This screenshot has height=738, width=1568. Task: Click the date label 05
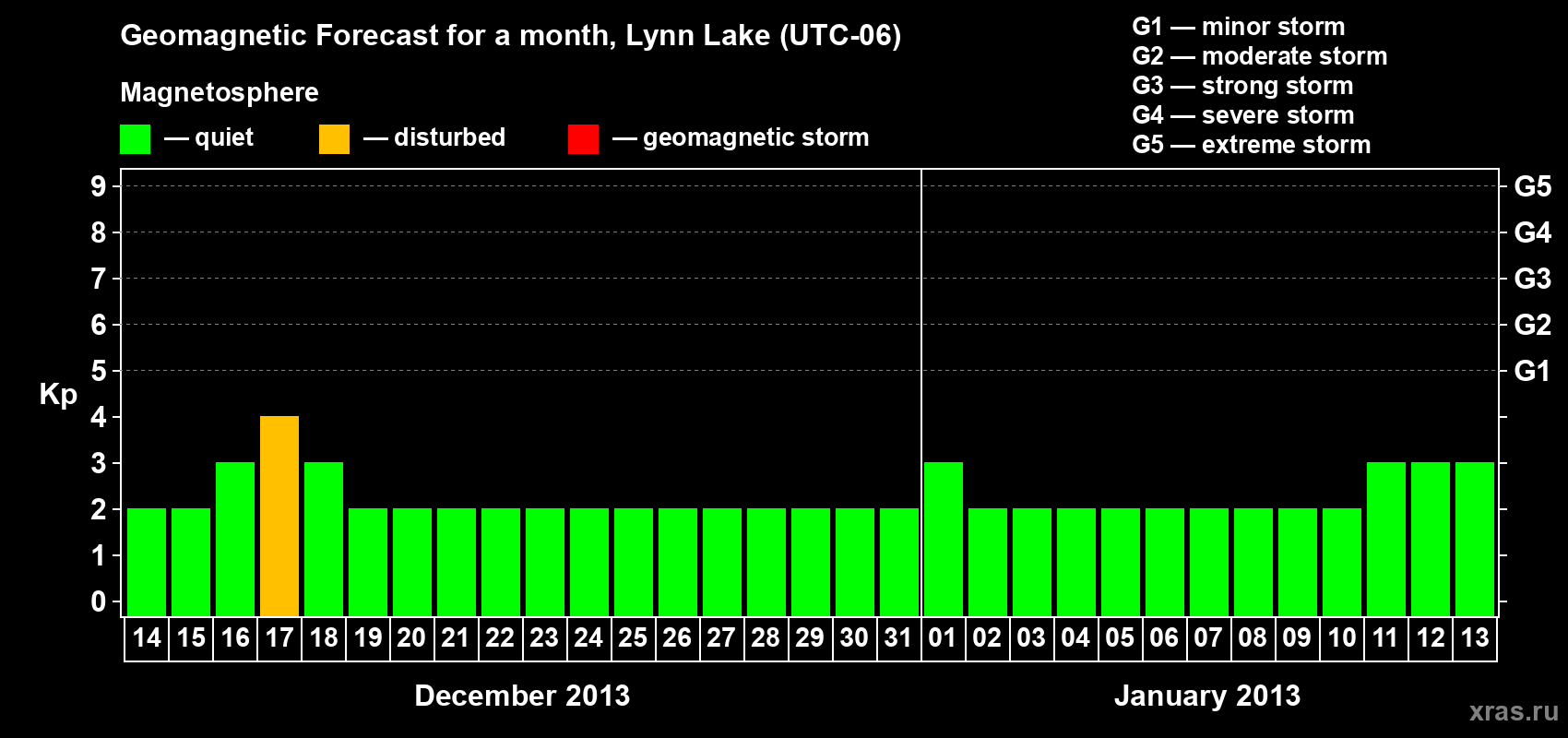point(1121,637)
